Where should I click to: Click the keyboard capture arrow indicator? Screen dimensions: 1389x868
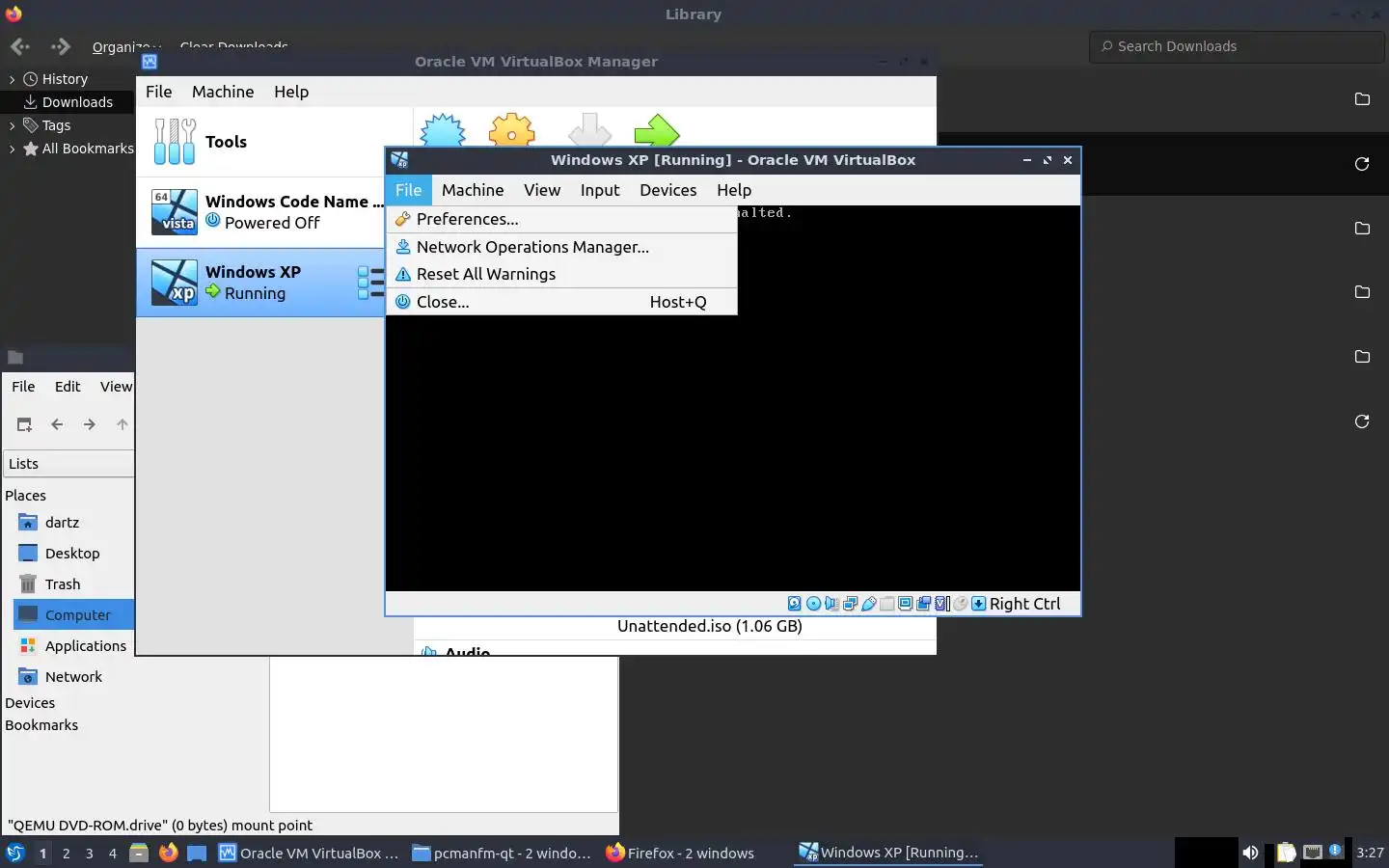click(x=978, y=604)
